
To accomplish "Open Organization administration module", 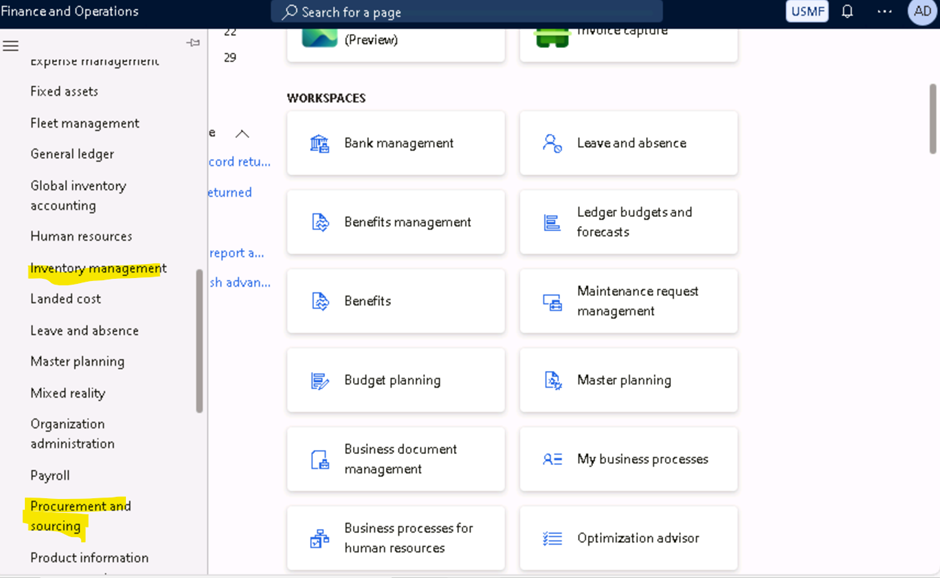I will click(72, 434).
